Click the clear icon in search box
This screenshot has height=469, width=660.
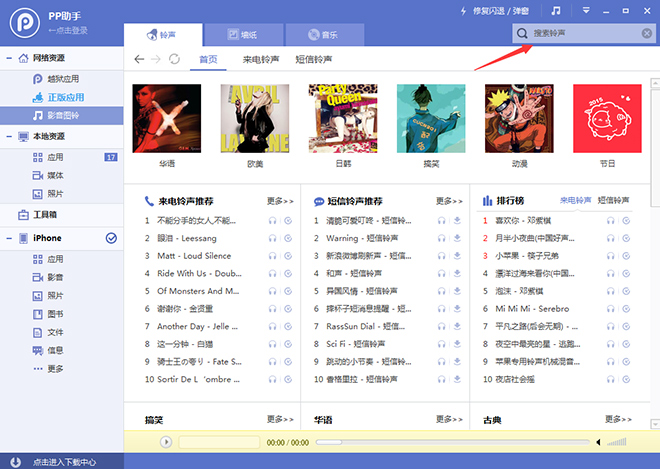point(647,34)
